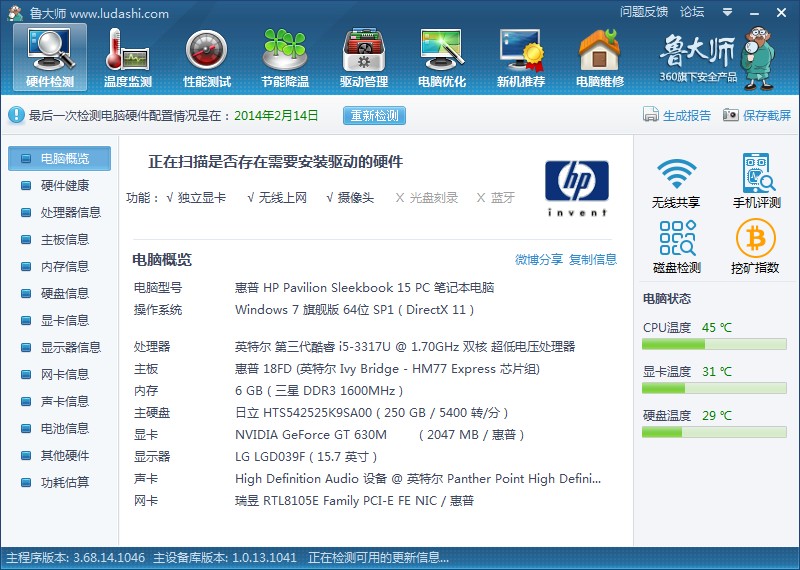Click the HP invent brand logo
This screenshot has width=800, height=570.
pyautogui.click(x=576, y=188)
